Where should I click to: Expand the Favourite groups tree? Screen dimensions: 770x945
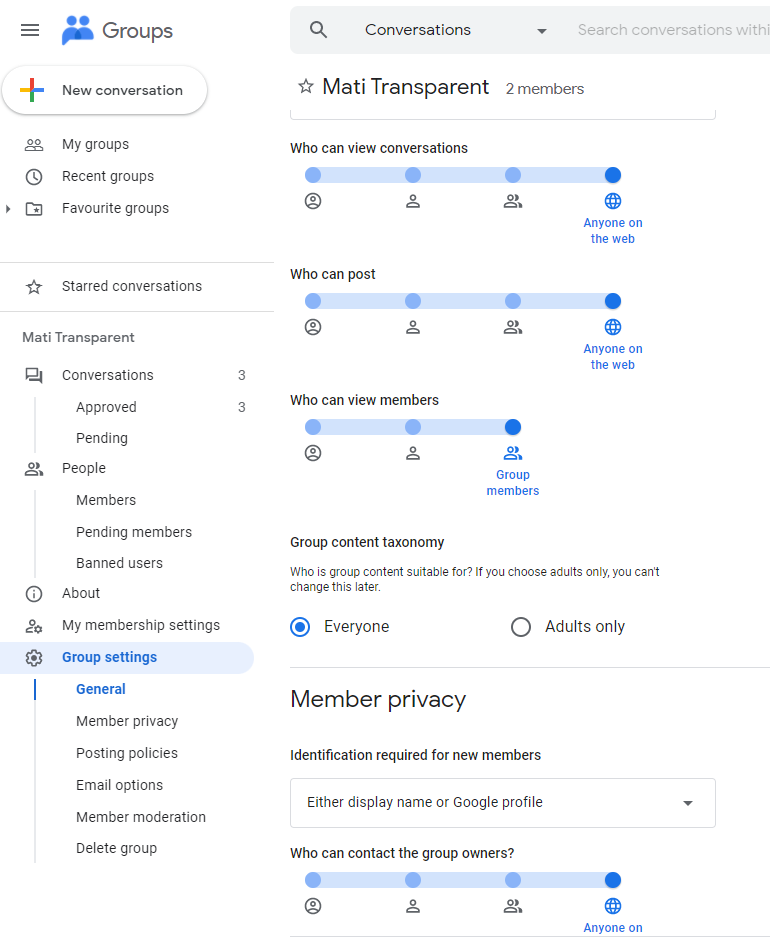tap(9, 208)
